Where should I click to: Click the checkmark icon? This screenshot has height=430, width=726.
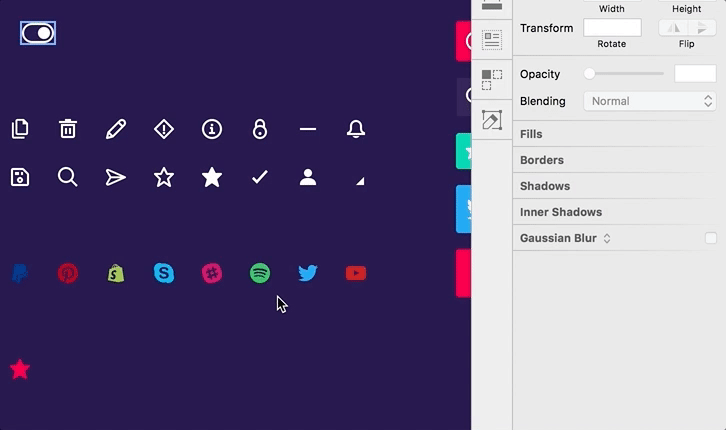(x=260, y=176)
